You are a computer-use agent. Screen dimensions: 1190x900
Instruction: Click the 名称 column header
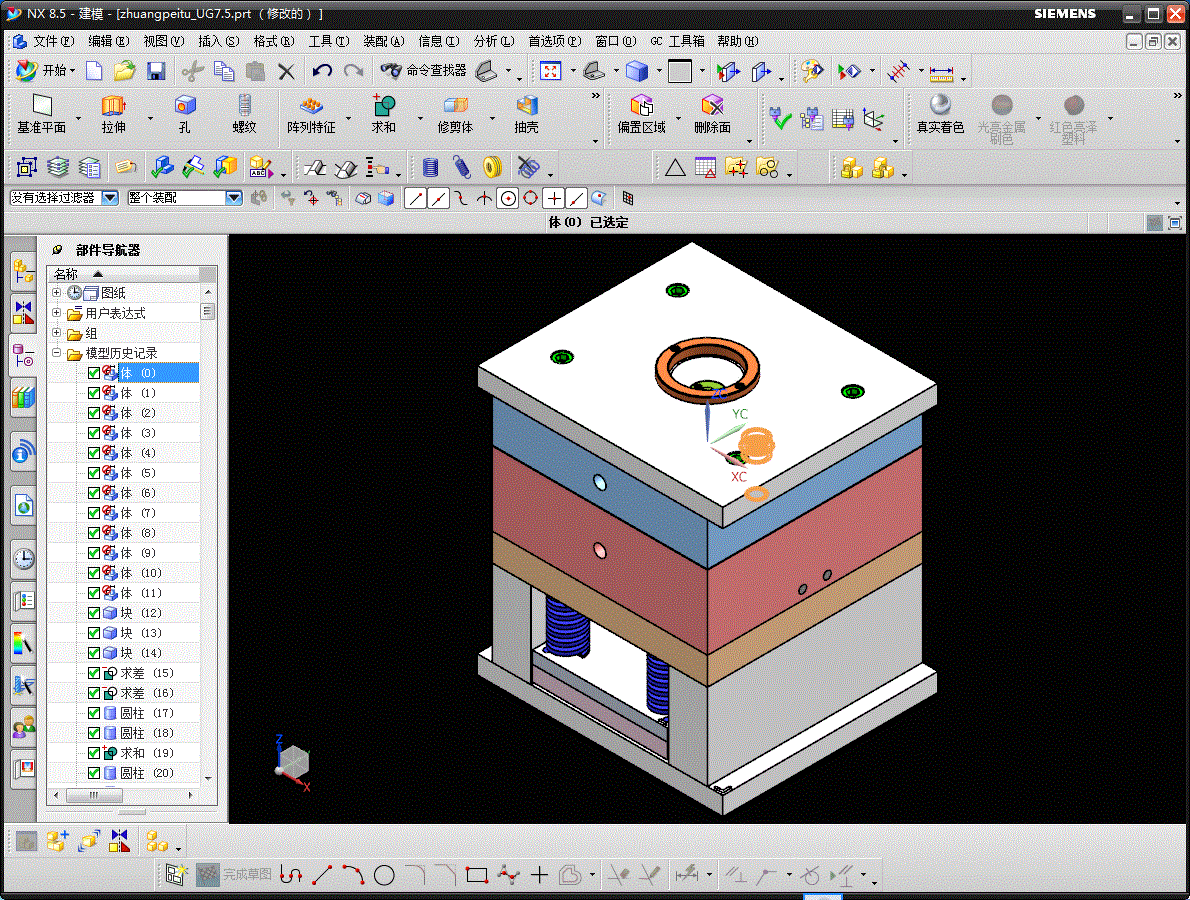click(x=66, y=274)
